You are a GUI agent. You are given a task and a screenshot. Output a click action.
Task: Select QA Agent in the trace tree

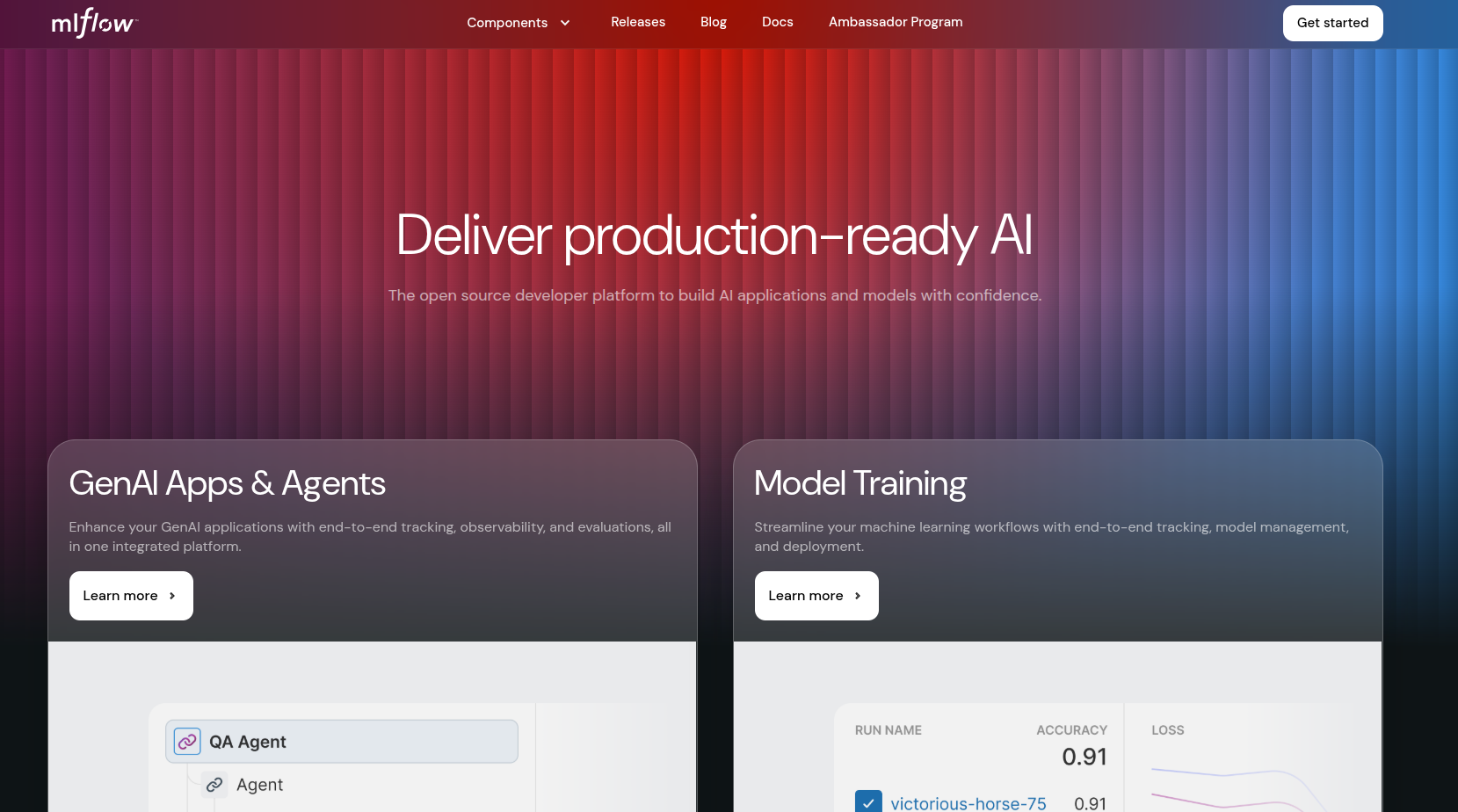[x=341, y=741]
